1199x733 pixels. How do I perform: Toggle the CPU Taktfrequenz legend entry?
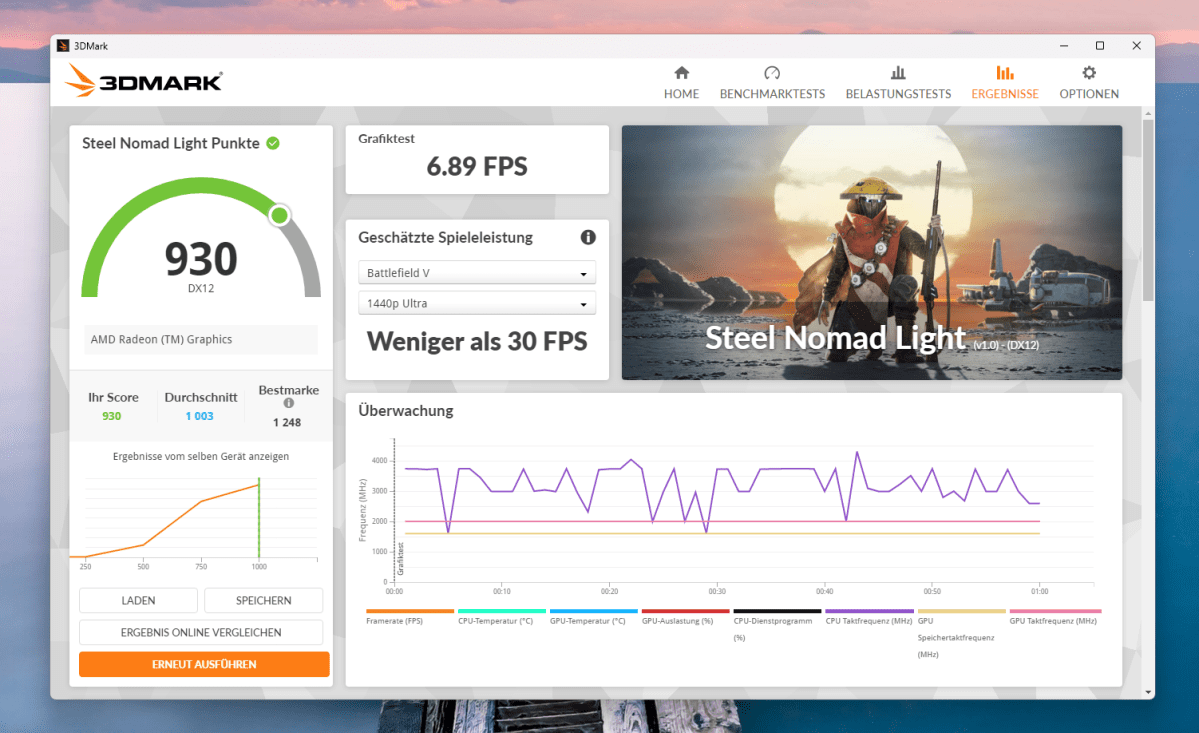pyautogui.click(x=869, y=617)
